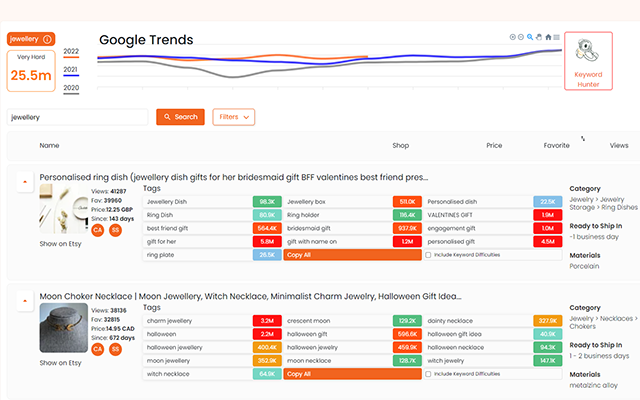640x400 pixels.
Task: Copy all tags for Moon Choker listing
Action: click(352, 374)
